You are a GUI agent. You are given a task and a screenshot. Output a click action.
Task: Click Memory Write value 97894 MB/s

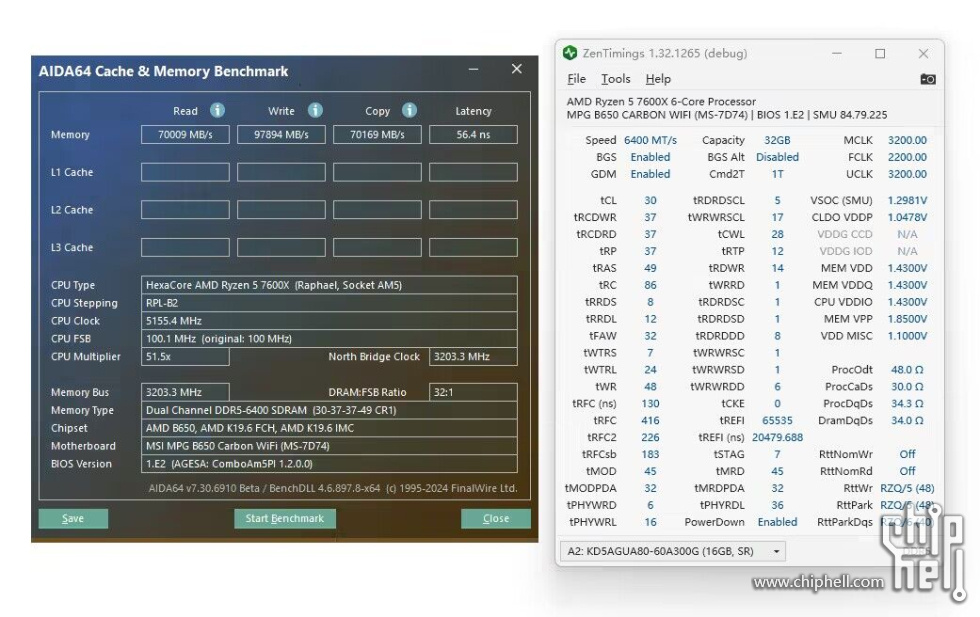pyautogui.click(x=281, y=134)
